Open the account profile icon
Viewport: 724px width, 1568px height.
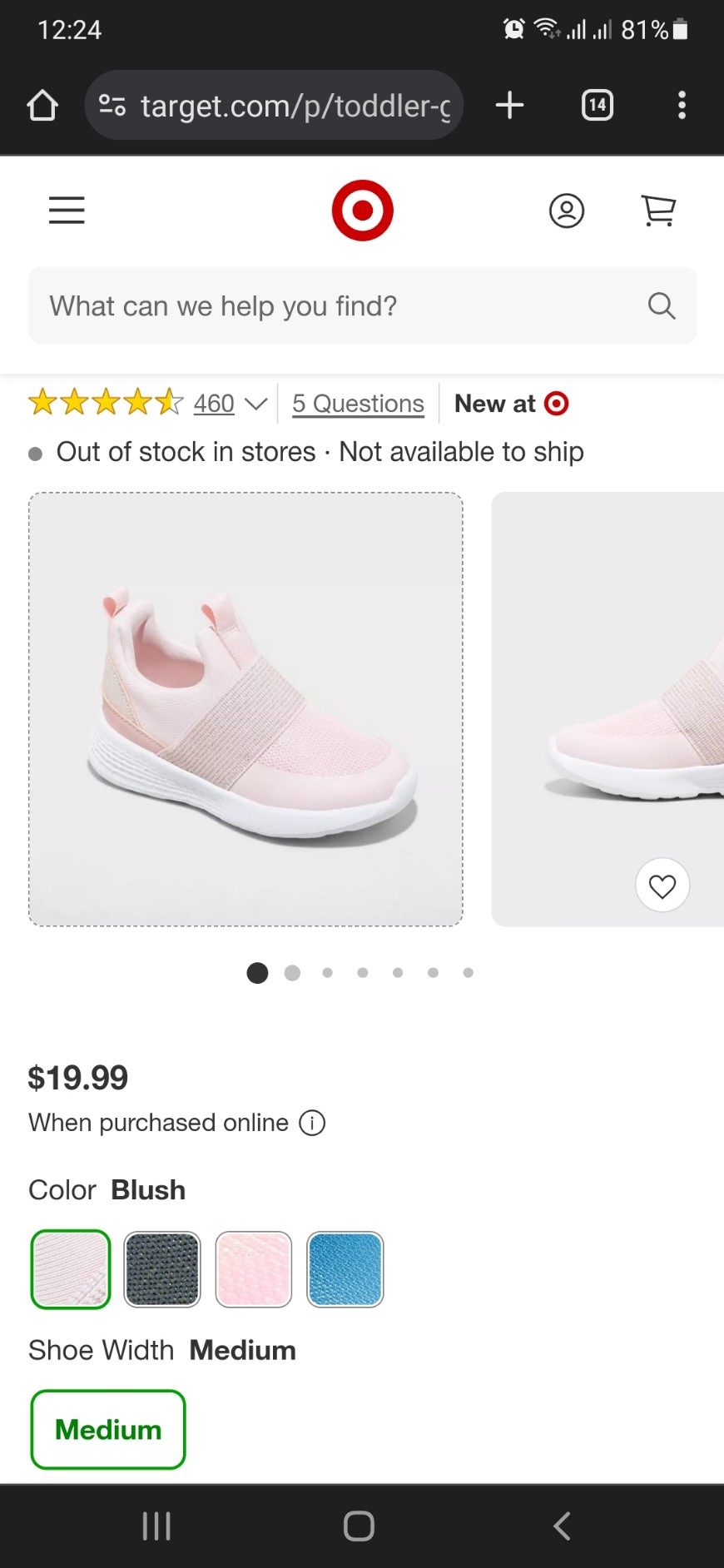coord(567,211)
